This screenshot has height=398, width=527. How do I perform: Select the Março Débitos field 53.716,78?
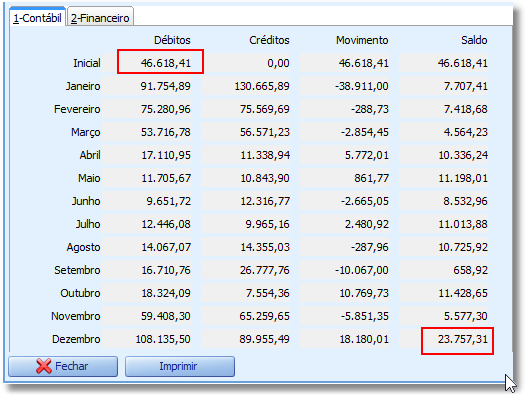pyautogui.click(x=147, y=132)
